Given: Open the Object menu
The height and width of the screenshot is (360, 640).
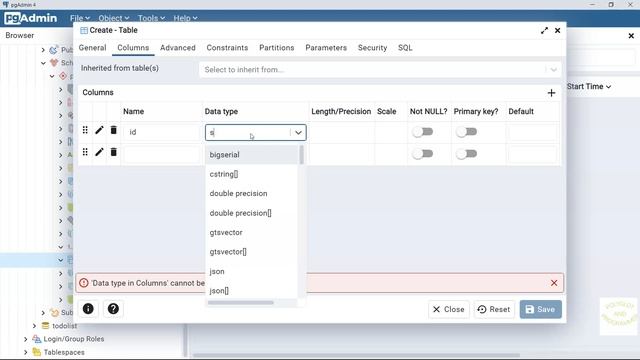Looking at the screenshot, I should pyautogui.click(x=113, y=18).
